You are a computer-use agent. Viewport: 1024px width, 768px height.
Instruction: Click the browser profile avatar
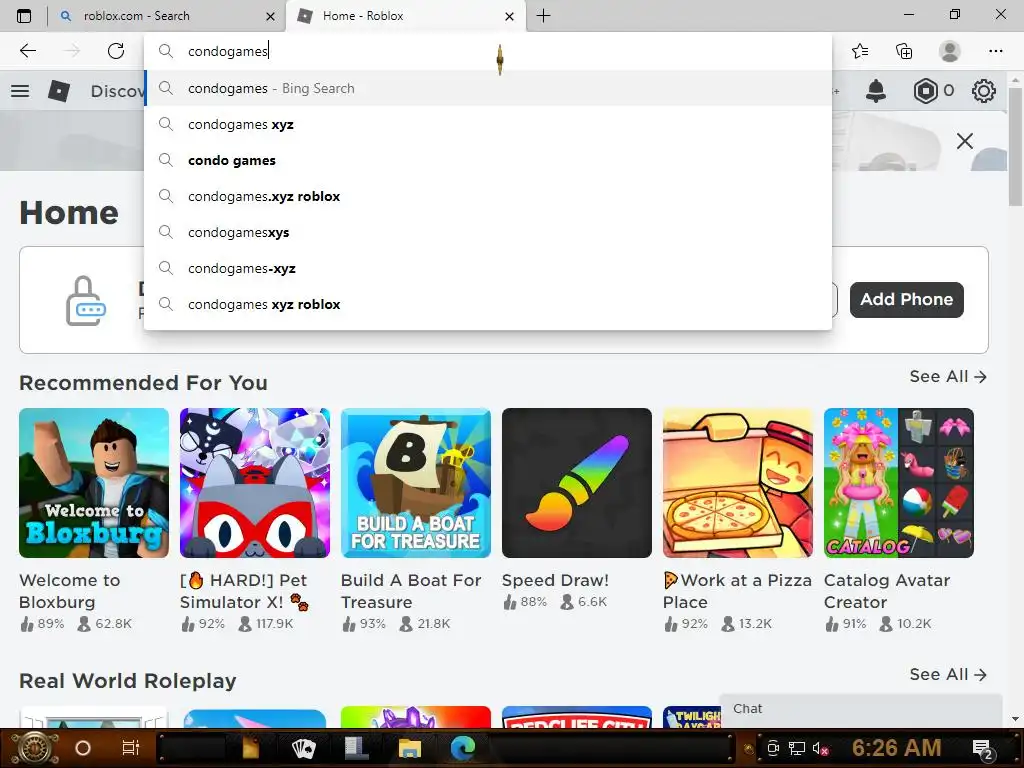tap(949, 51)
